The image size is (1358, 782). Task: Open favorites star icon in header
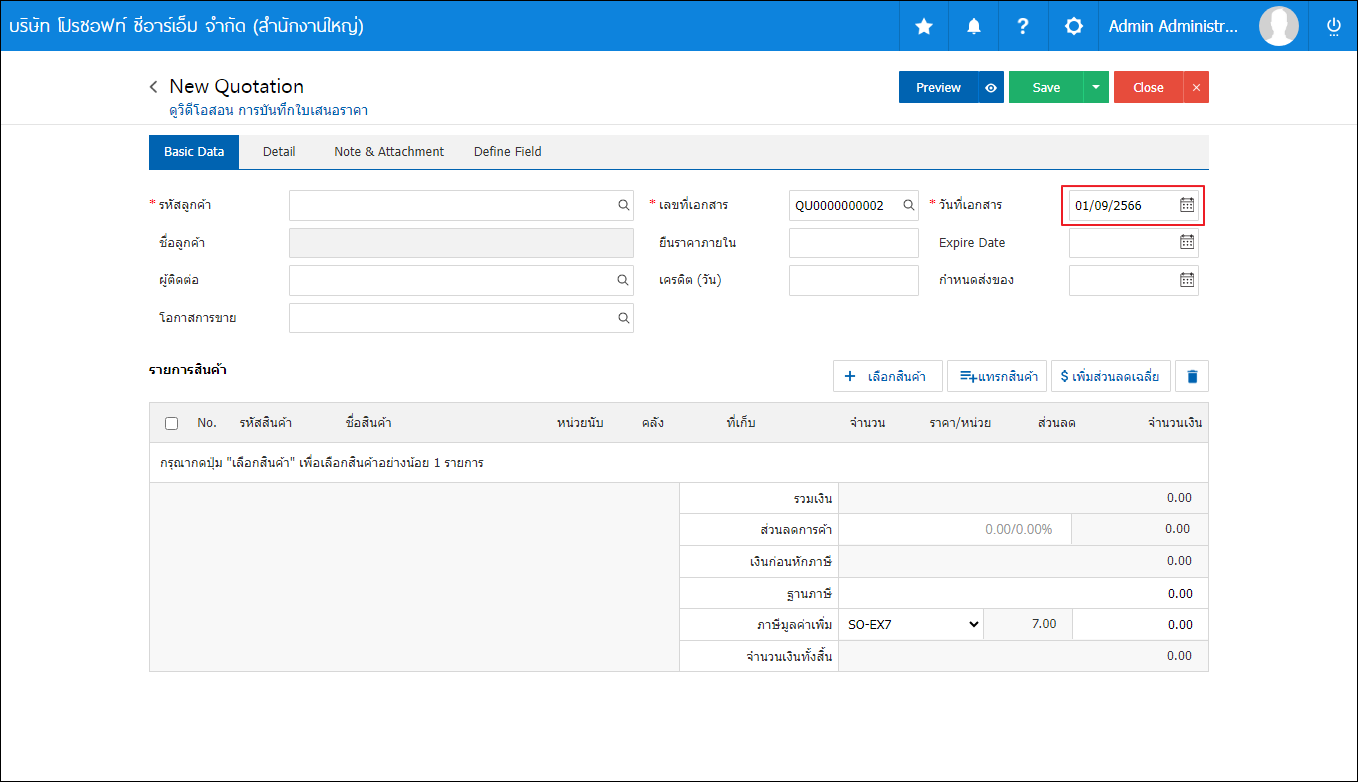tap(924, 27)
